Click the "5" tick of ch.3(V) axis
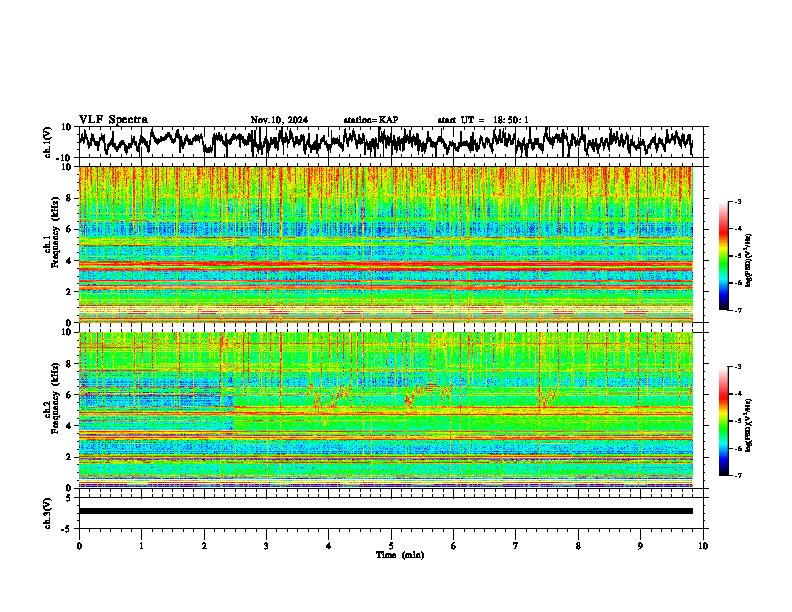The width and height of the screenshot is (792, 612). click(69, 498)
